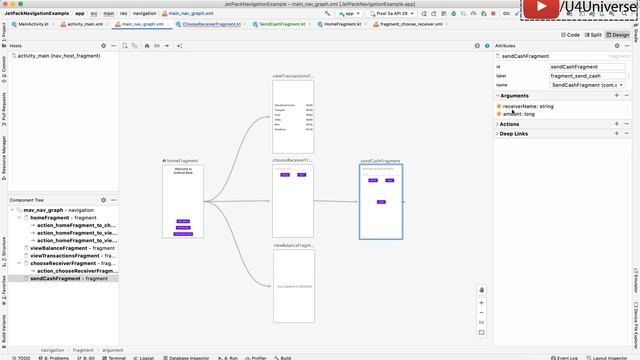Add a new action with plus

point(617,124)
